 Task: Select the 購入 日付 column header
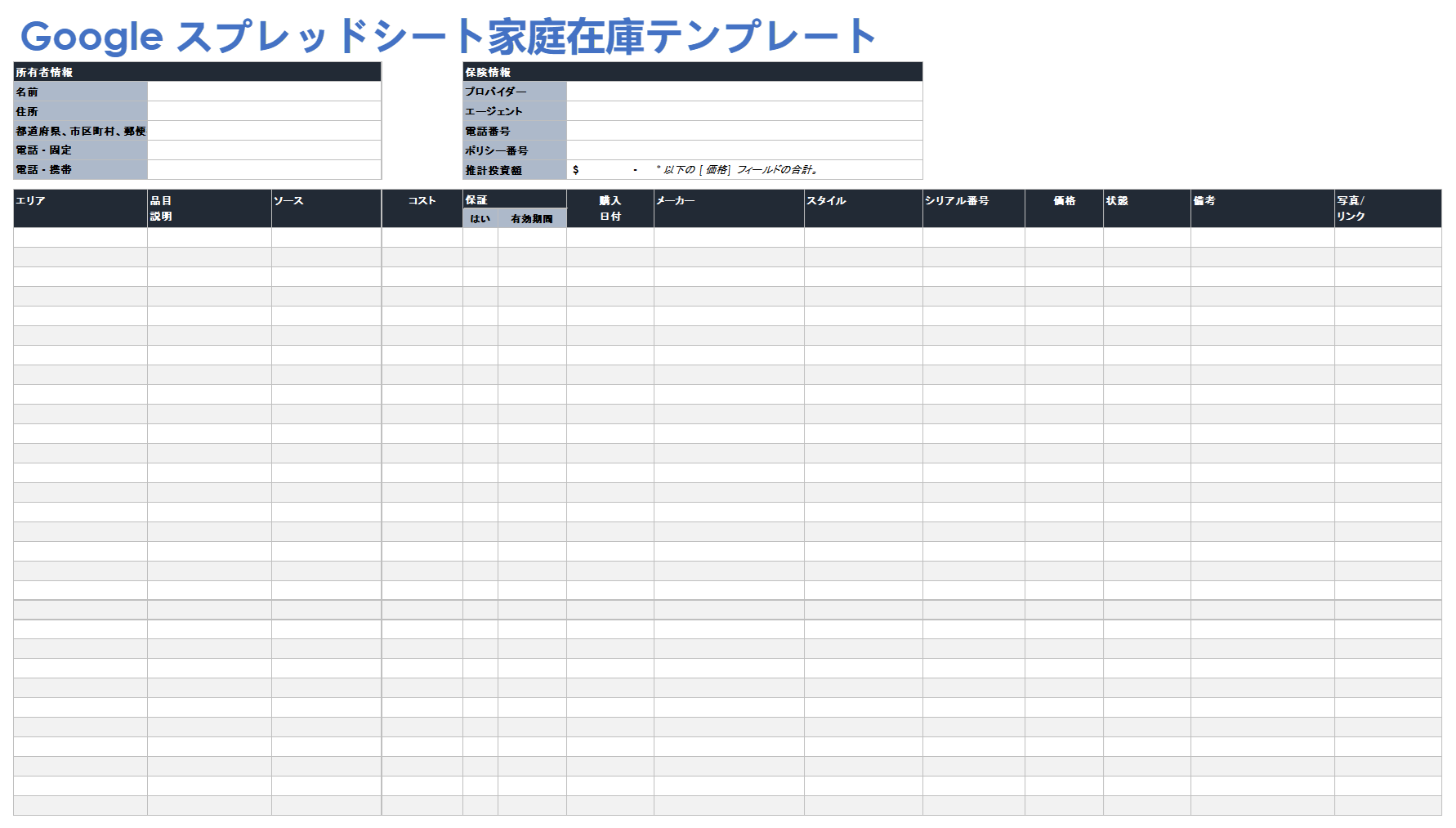coord(610,208)
